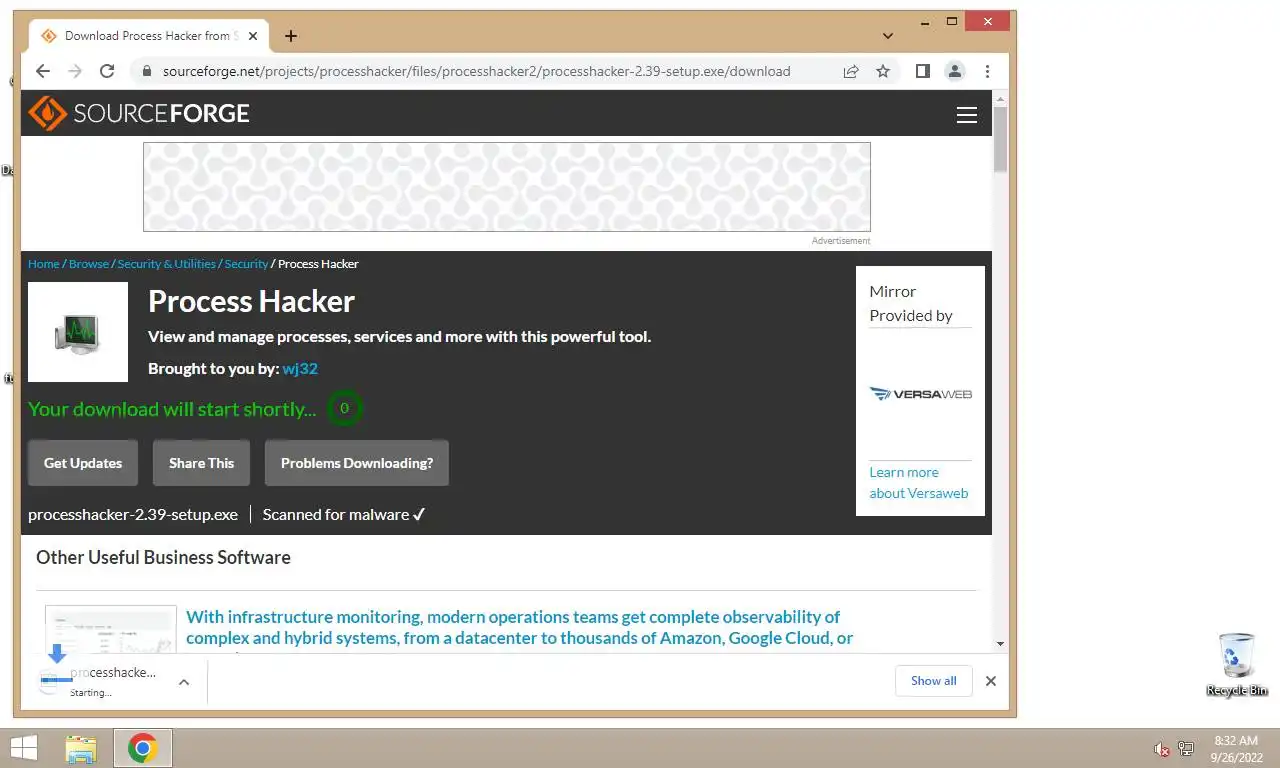Image resolution: width=1280 pixels, height=768 pixels.
Task: Open a new tab with plus button
Action: (290, 36)
